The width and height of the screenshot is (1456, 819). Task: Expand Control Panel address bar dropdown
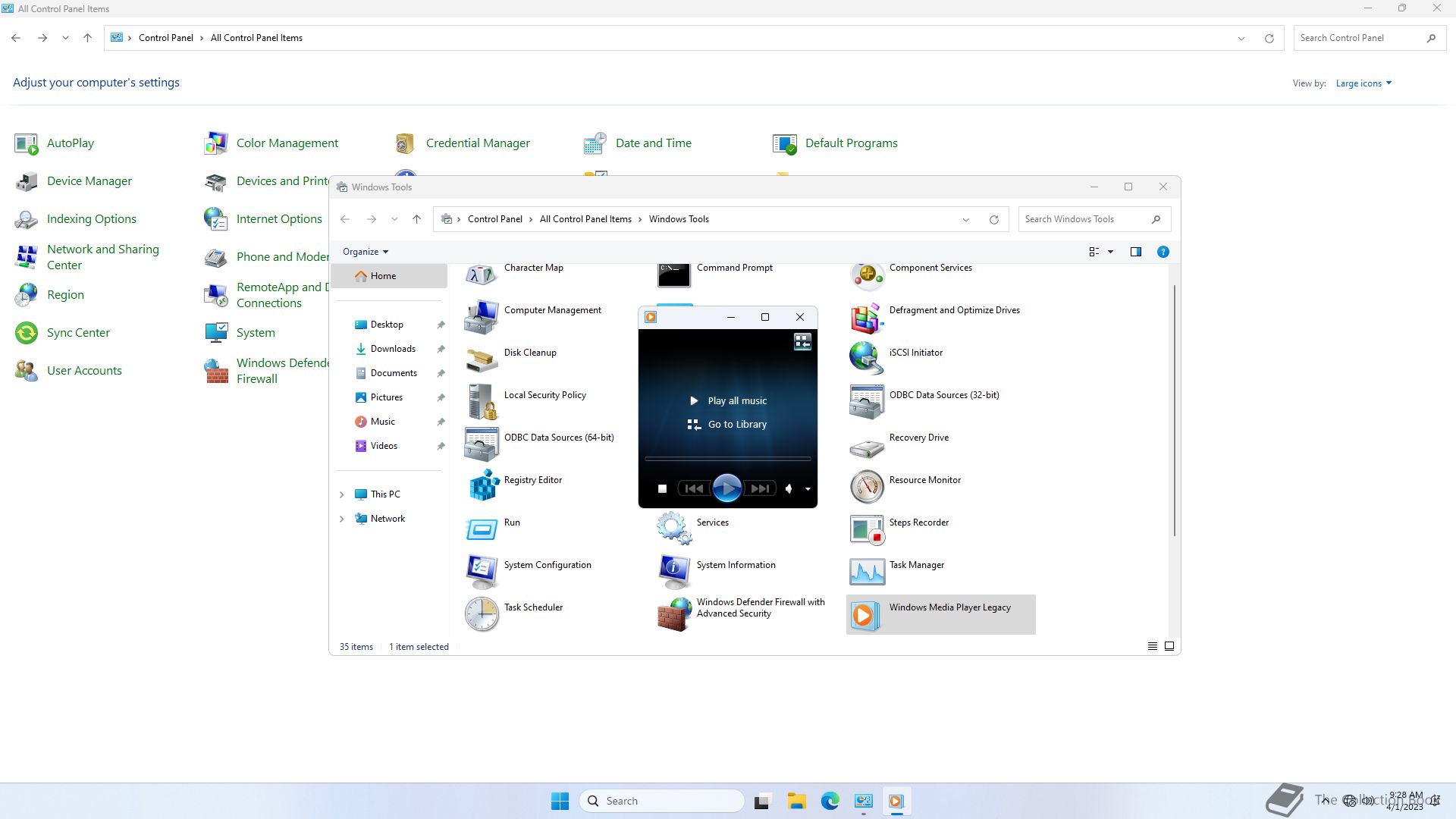(1241, 39)
